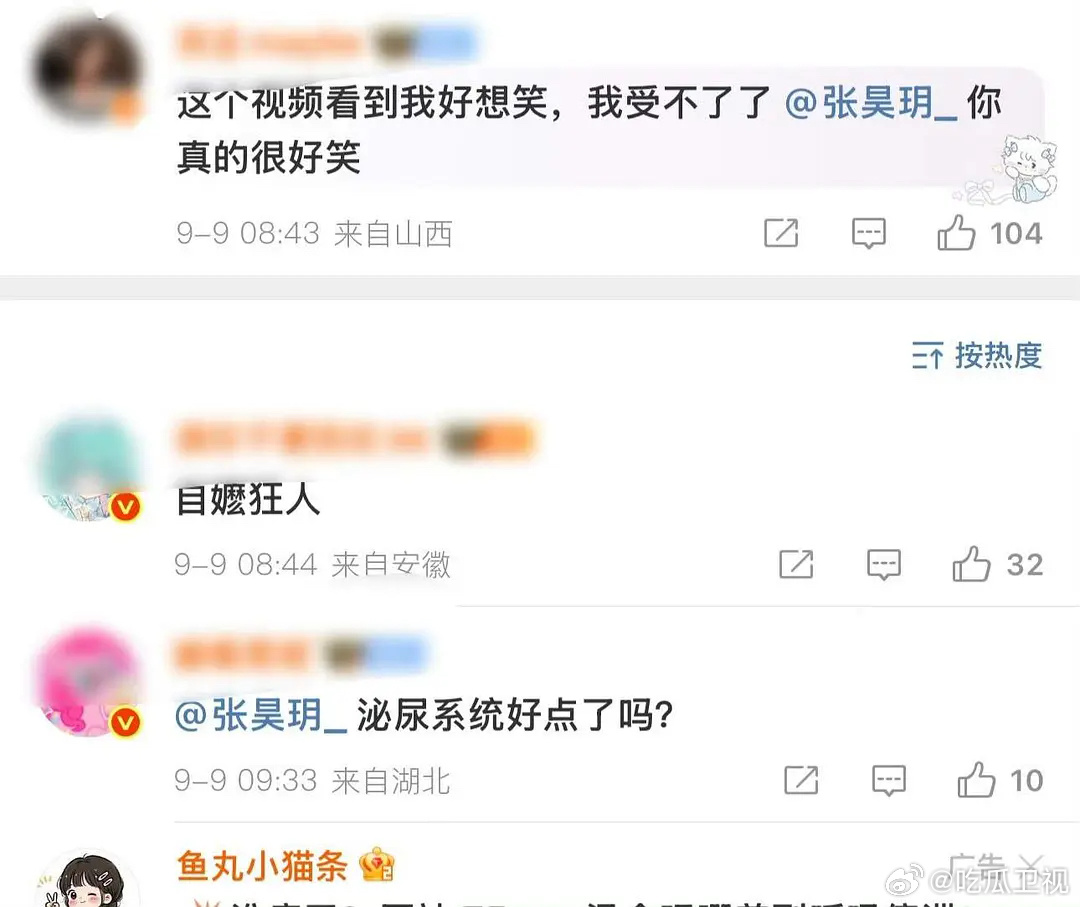1080x907 pixels.
Task: Share the 09:33 Hubei comment
Action: coord(801,780)
